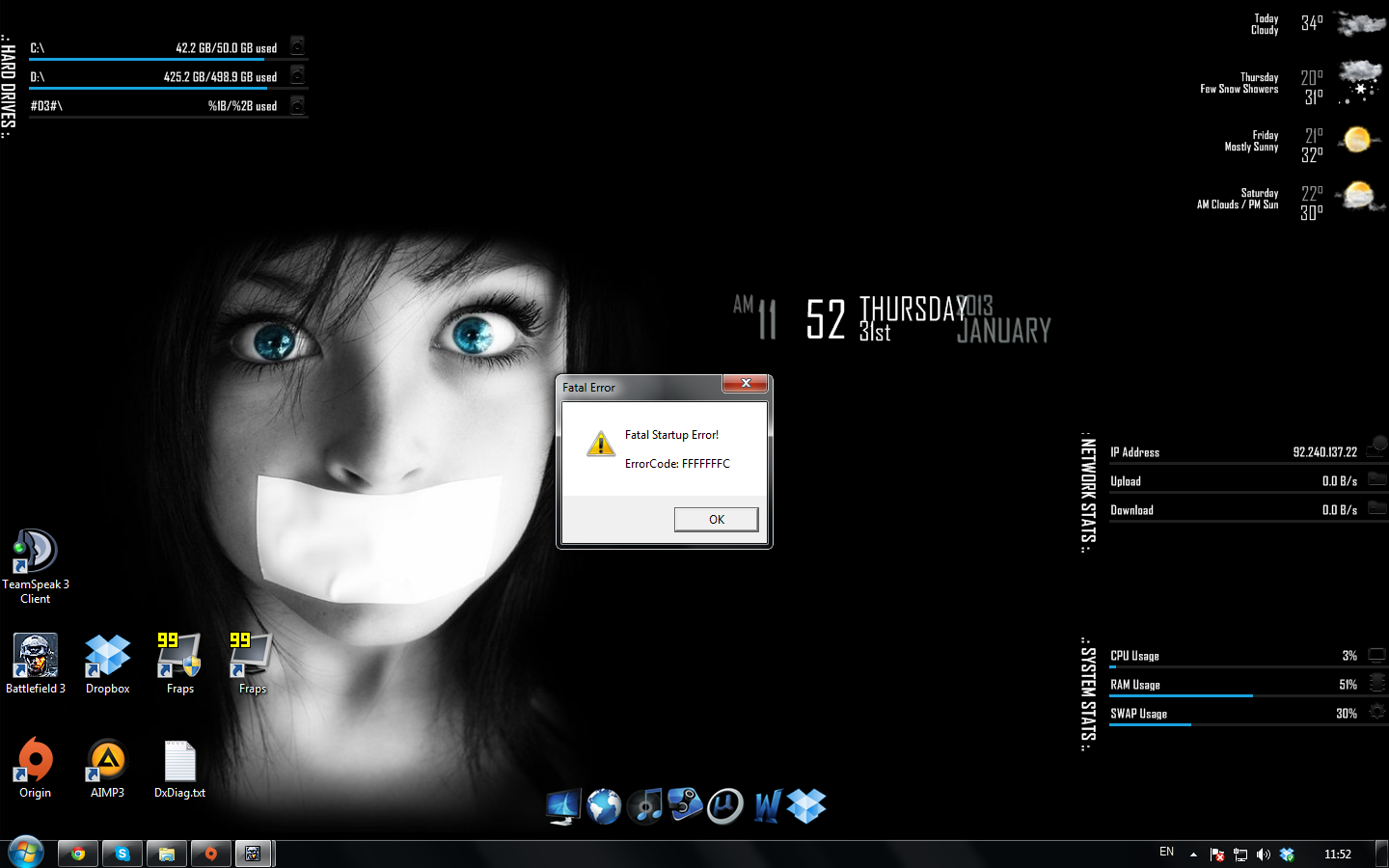The height and width of the screenshot is (868, 1389).
Task: Open the volume speaker tray icon
Action: pos(1264,854)
